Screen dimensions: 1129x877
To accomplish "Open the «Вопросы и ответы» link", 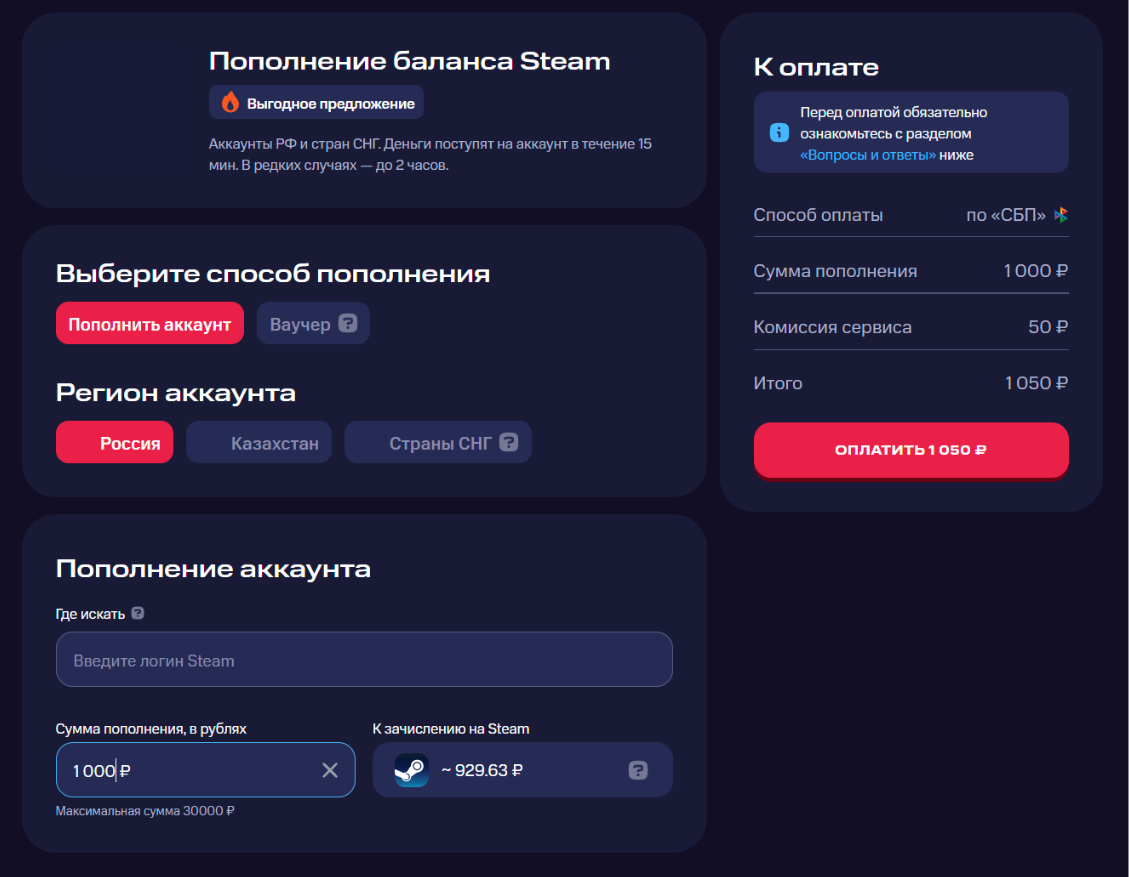I will point(868,155).
